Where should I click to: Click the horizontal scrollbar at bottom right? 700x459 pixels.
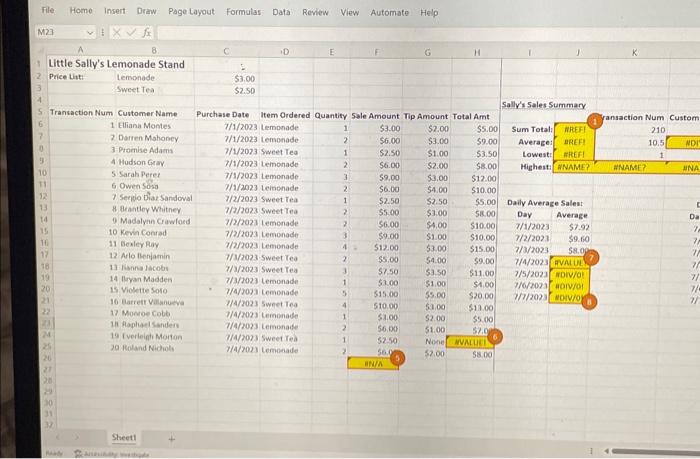(655, 451)
